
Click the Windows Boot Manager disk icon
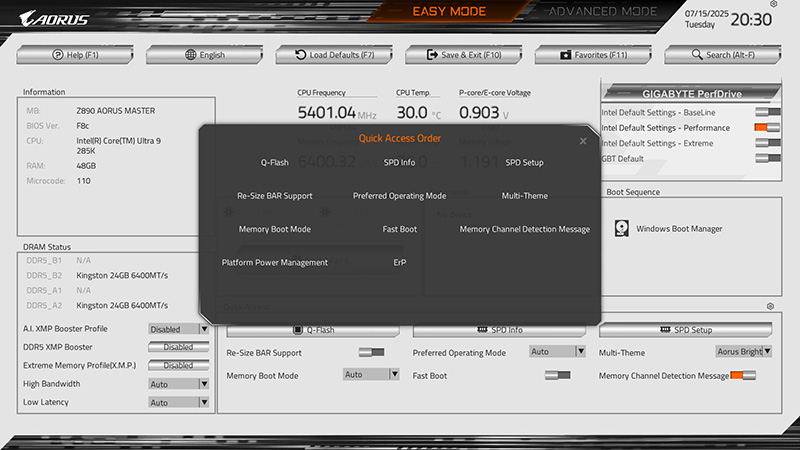622,229
